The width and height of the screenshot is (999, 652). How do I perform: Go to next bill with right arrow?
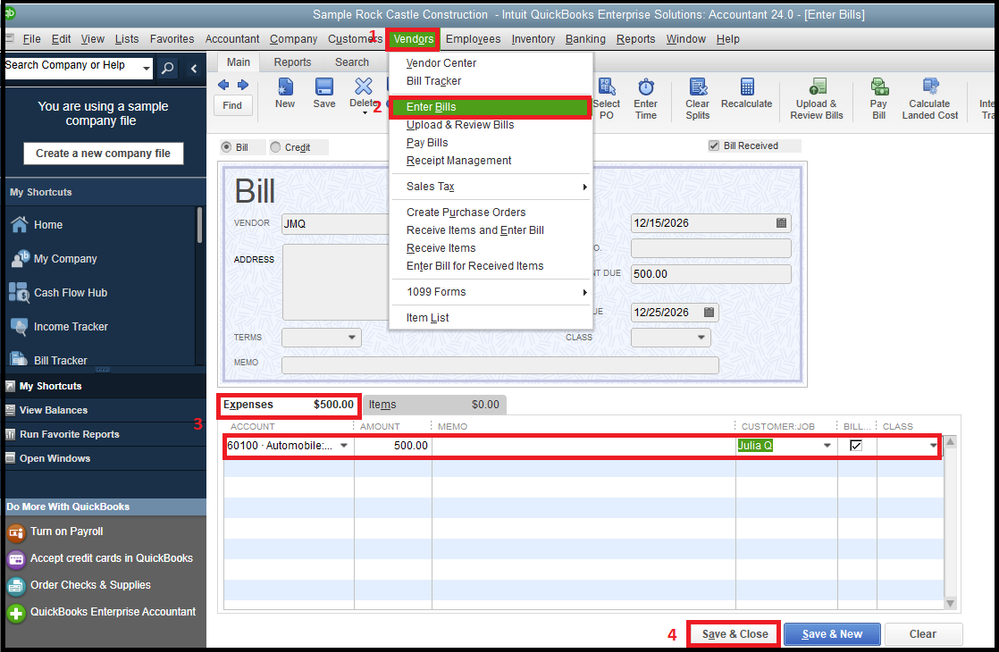pos(243,85)
